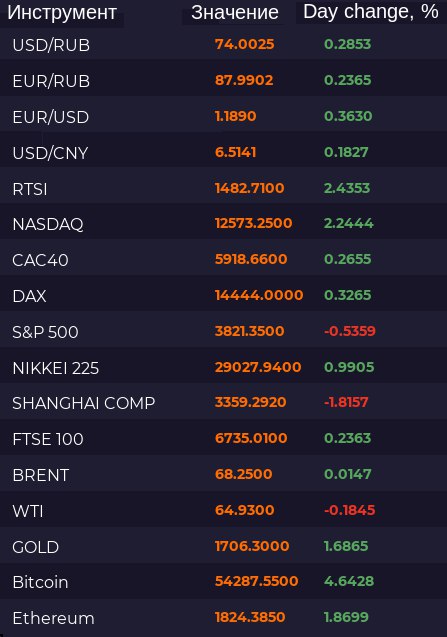Sort by the Значение column header
The width and height of the screenshot is (447, 637).
pos(235,13)
